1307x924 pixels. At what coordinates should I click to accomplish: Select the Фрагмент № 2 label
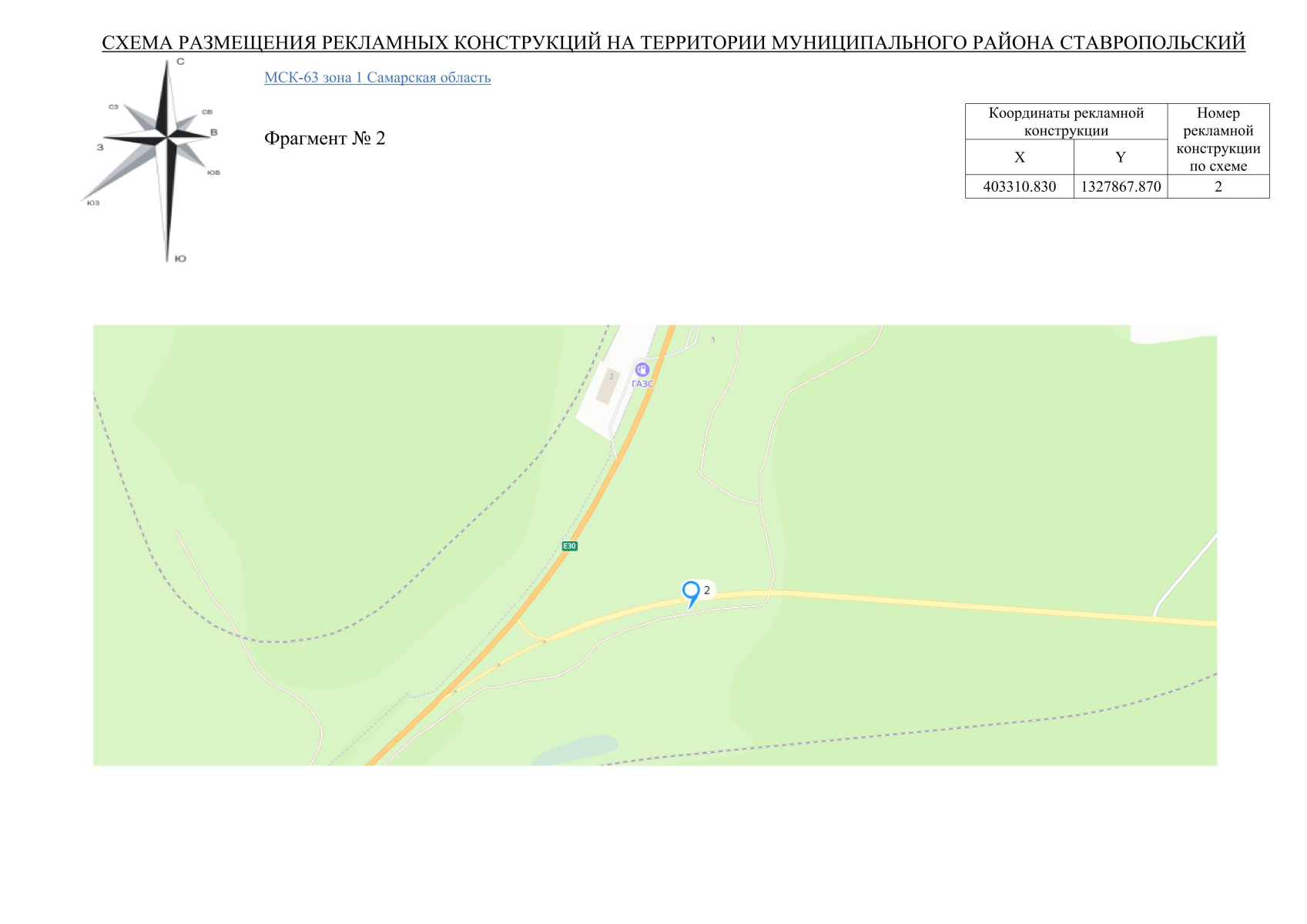326,139
